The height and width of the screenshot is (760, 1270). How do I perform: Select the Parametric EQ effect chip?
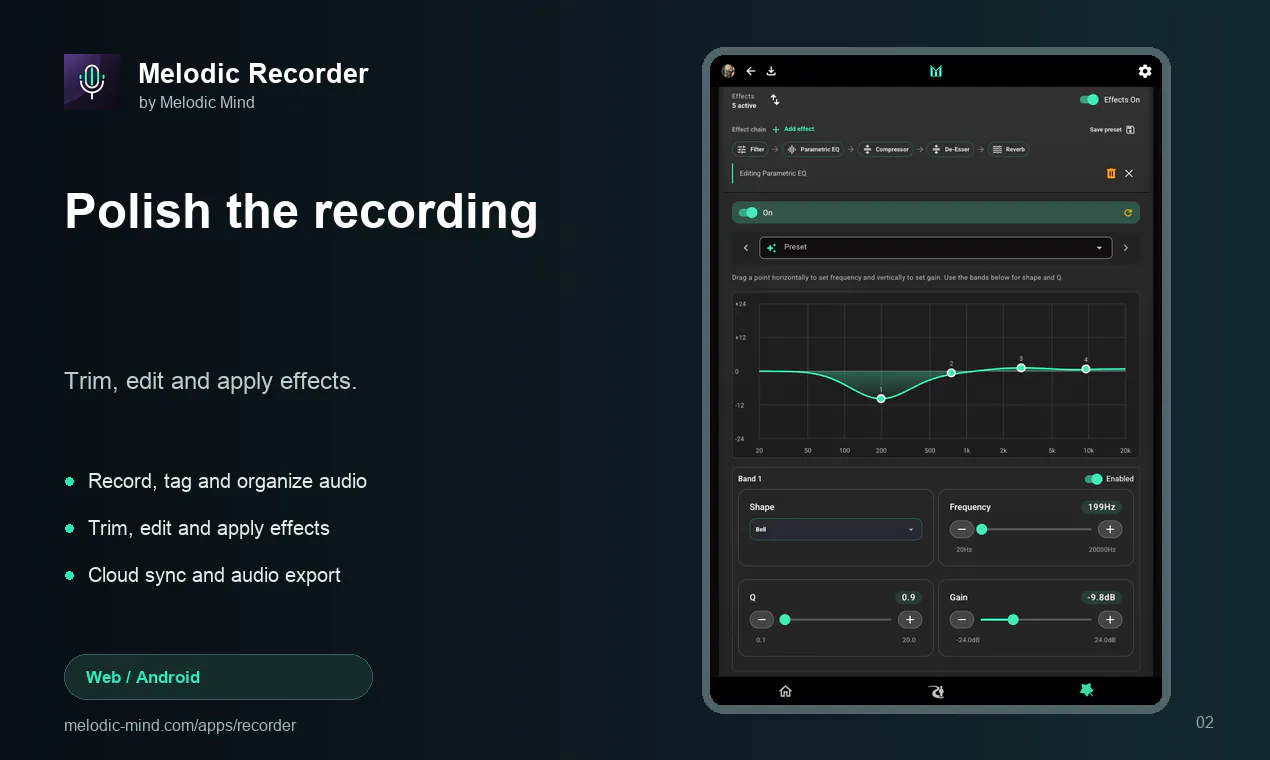coord(814,149)
